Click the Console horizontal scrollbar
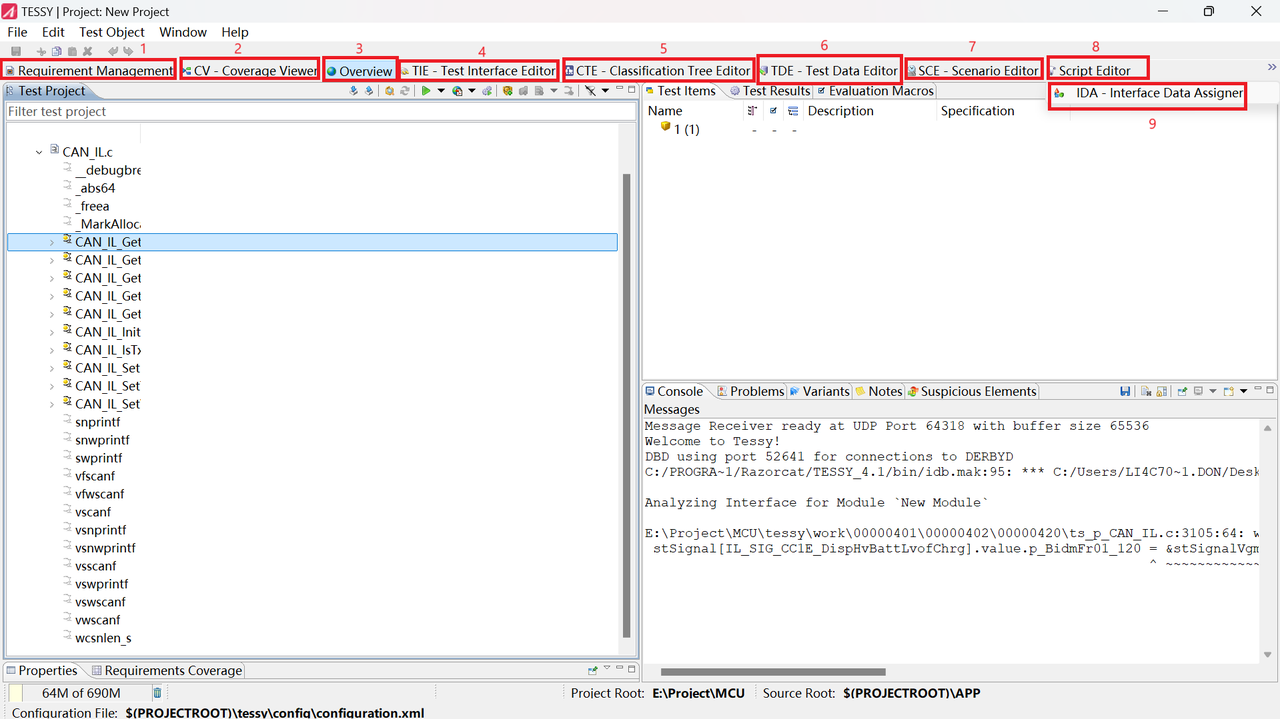 click(x=773, y=672)
